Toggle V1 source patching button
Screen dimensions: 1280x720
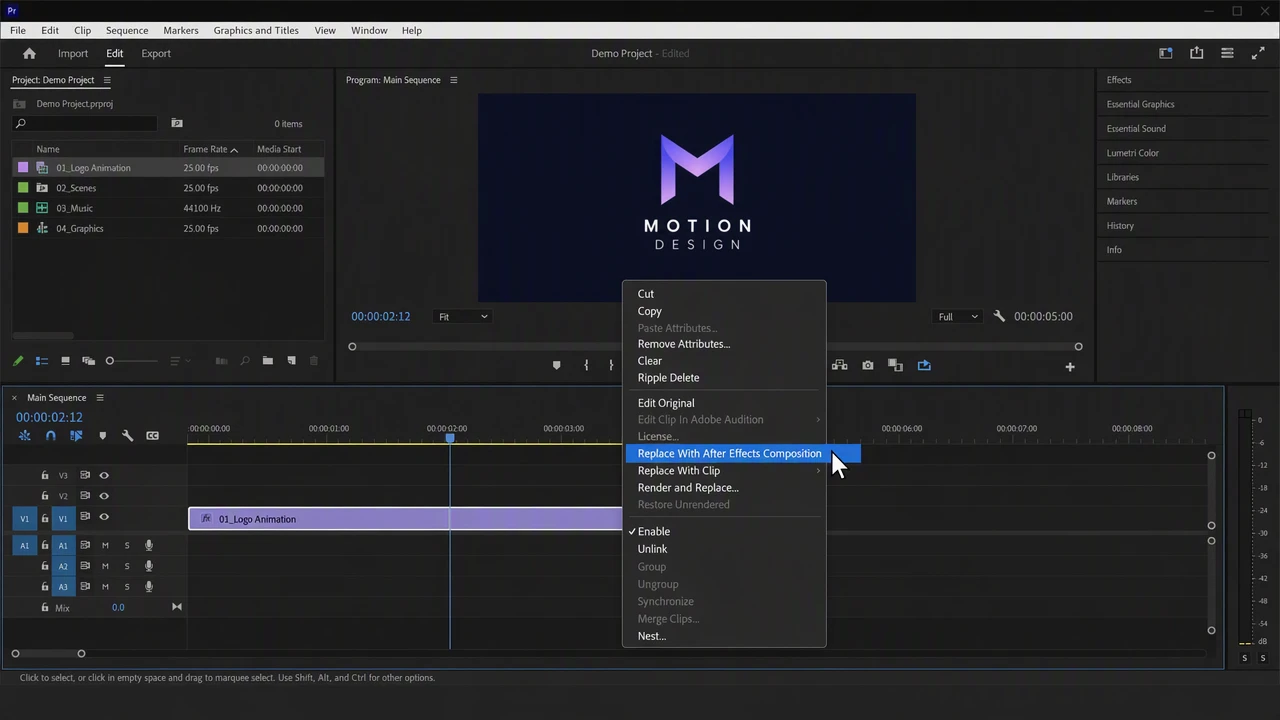point(24,518)
